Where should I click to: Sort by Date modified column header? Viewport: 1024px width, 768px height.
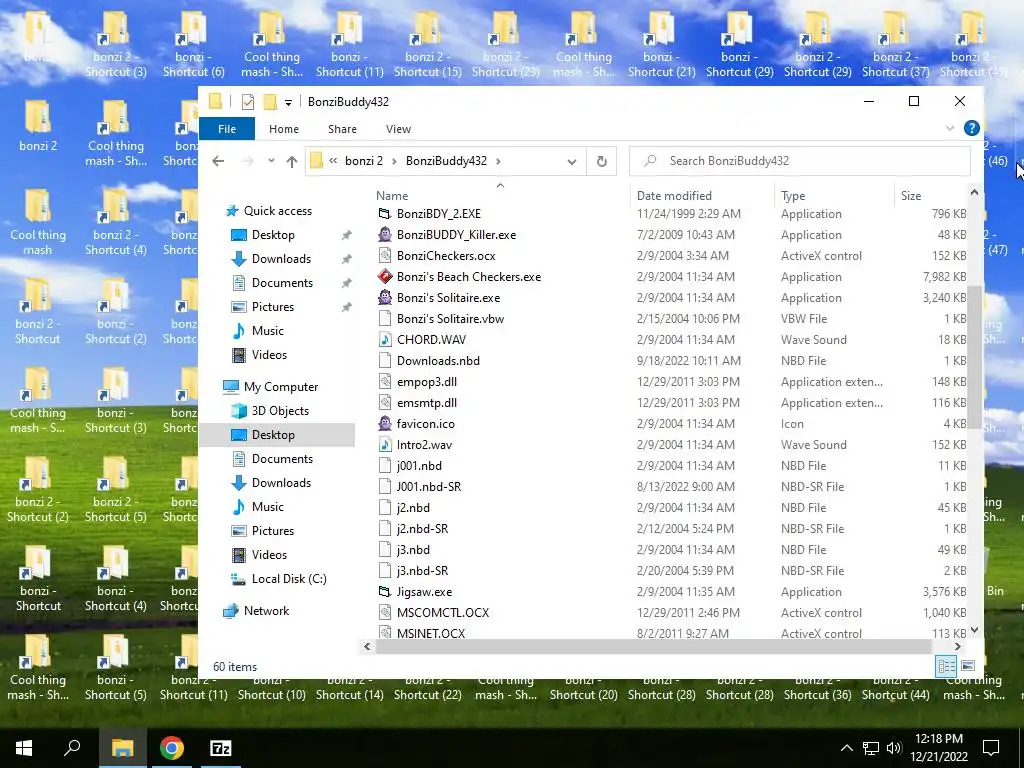click(674, 196)
